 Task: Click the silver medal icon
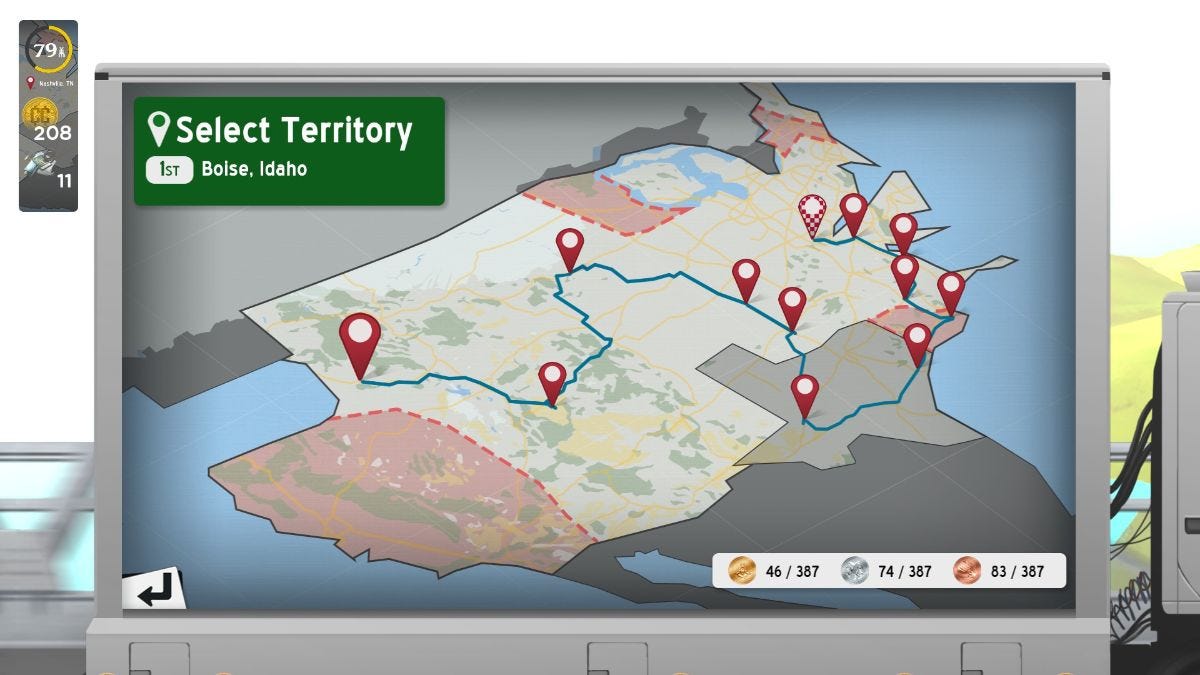click(x=855, y=571)
